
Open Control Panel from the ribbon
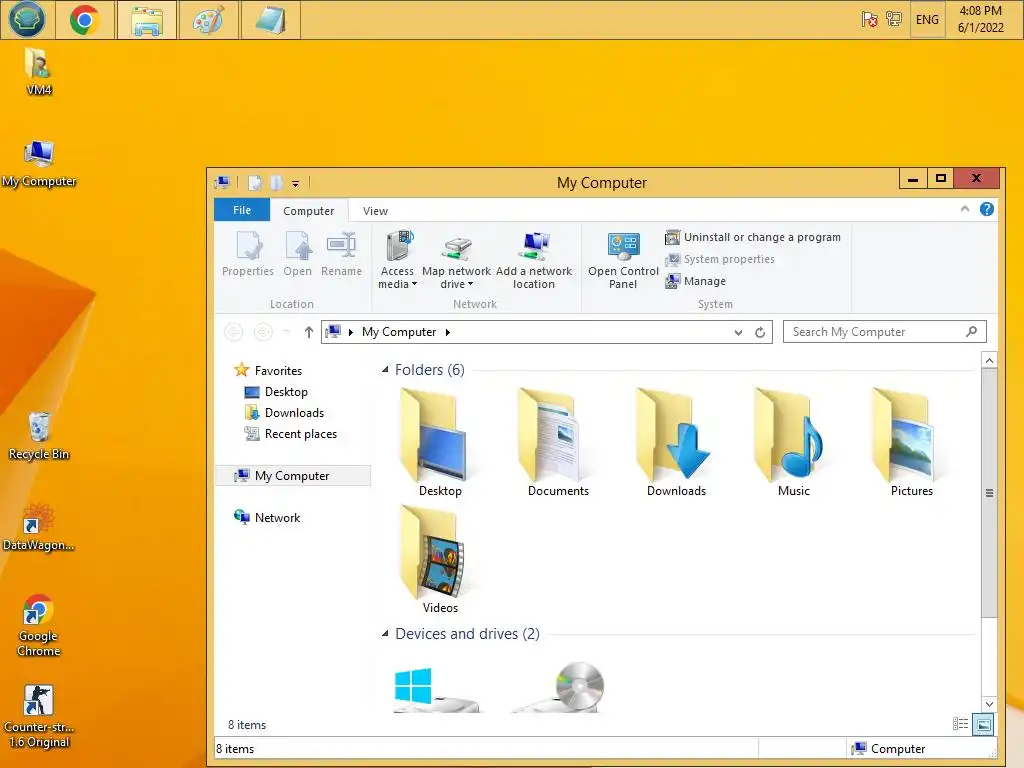pos(623,259)
